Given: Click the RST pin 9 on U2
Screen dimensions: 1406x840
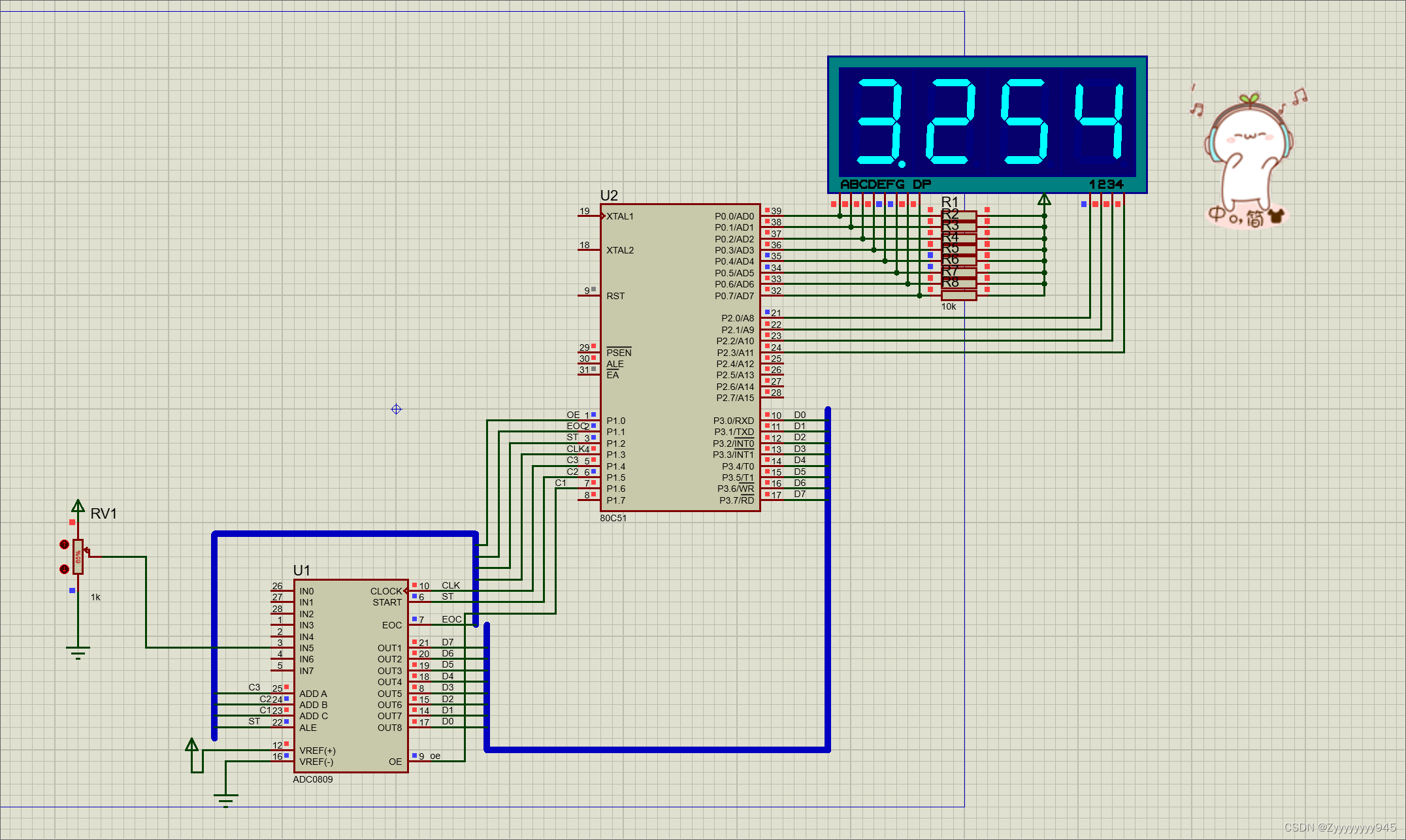Looking at the screenshot, I should click(588, 295).
